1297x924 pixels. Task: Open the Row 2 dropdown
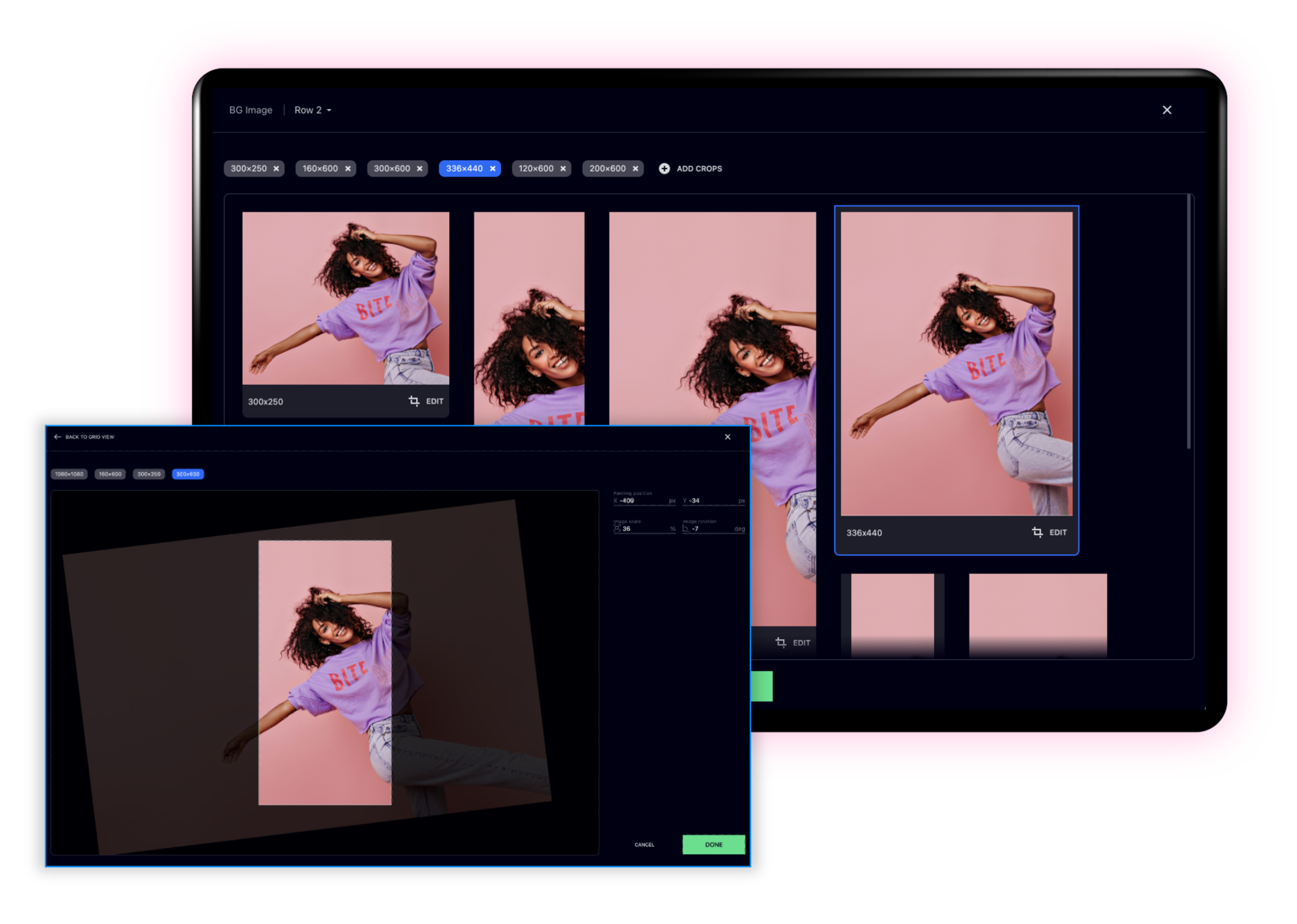point(313,110)
